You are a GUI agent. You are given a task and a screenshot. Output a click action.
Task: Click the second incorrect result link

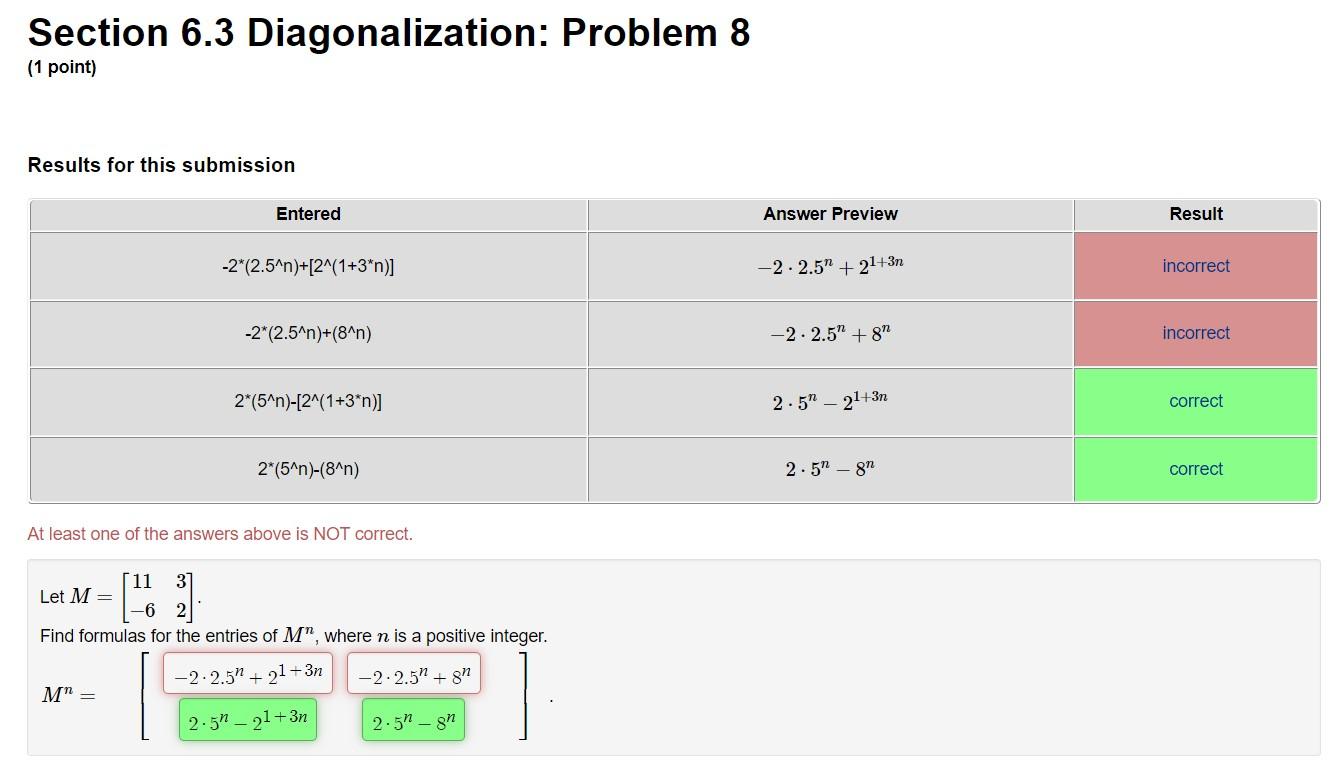(1195, 333)
